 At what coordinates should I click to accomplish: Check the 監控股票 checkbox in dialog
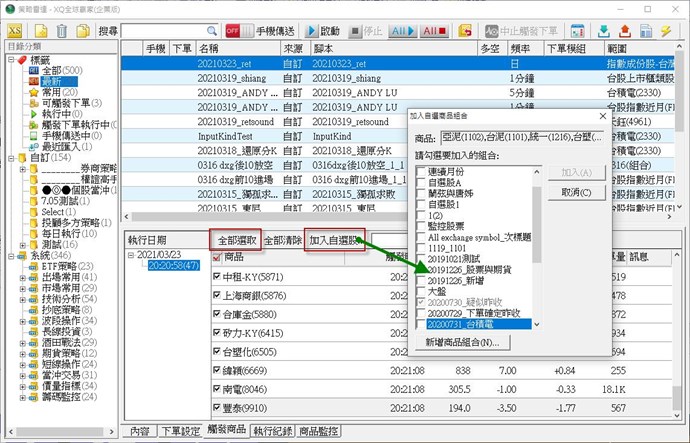pos(420,227)
